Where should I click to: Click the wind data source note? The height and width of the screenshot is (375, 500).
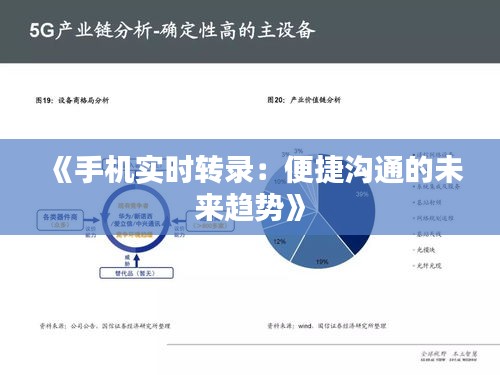coord(327,326)
